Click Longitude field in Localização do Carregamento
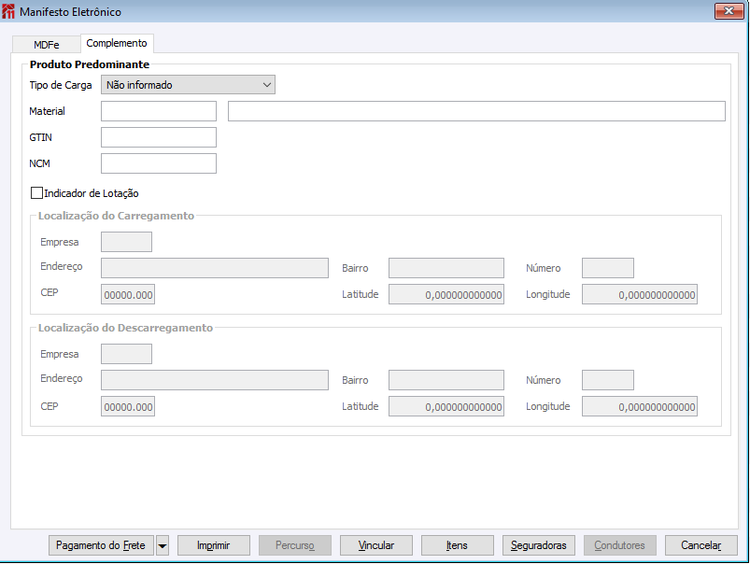This screenshot has height=564, width=750. click(640, 294)
